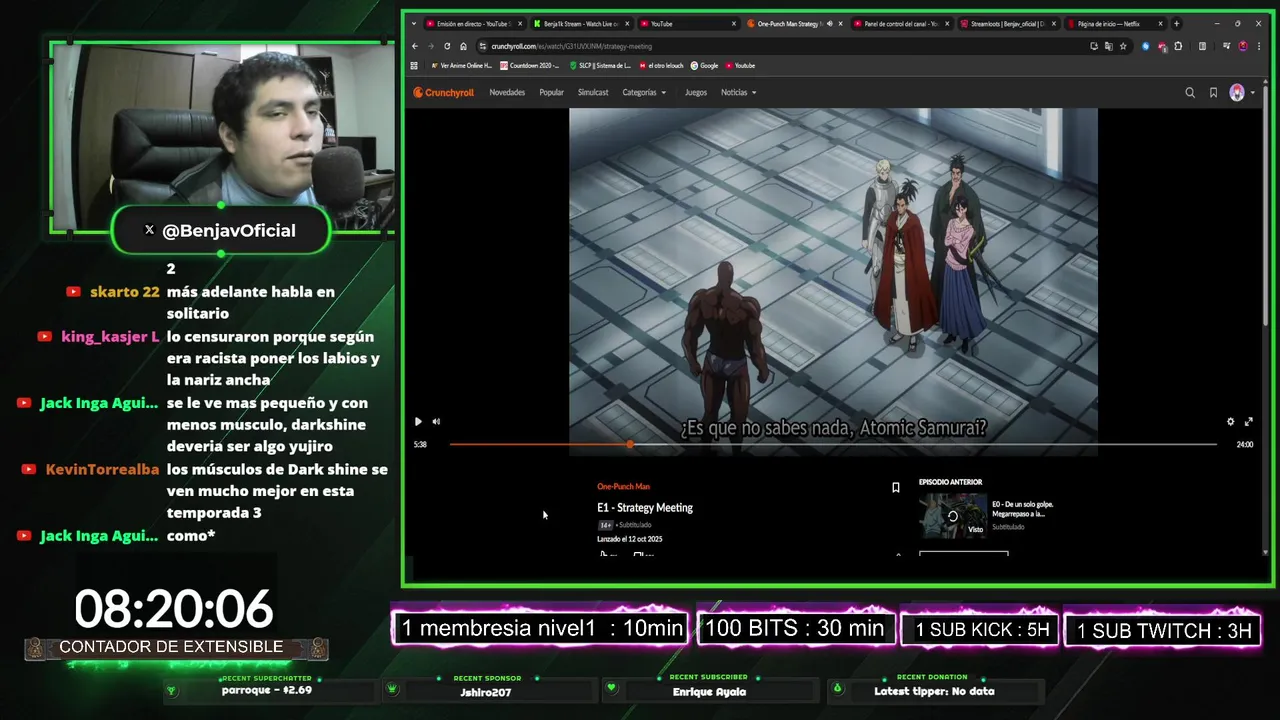
Task: Mute the Crunchyroll player volume
Action: 436,421
